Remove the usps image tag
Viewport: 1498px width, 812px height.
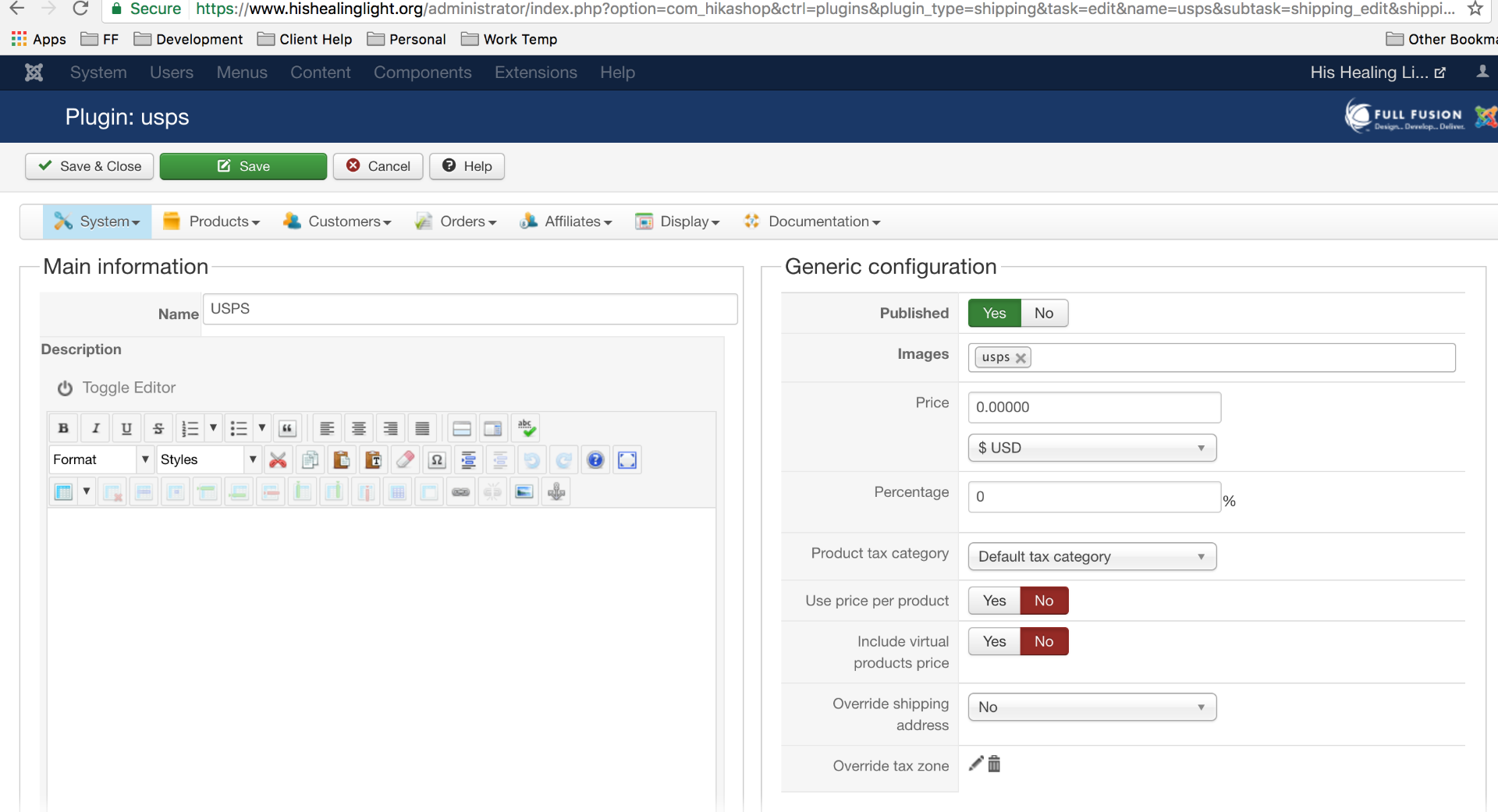click(1021, 358)
